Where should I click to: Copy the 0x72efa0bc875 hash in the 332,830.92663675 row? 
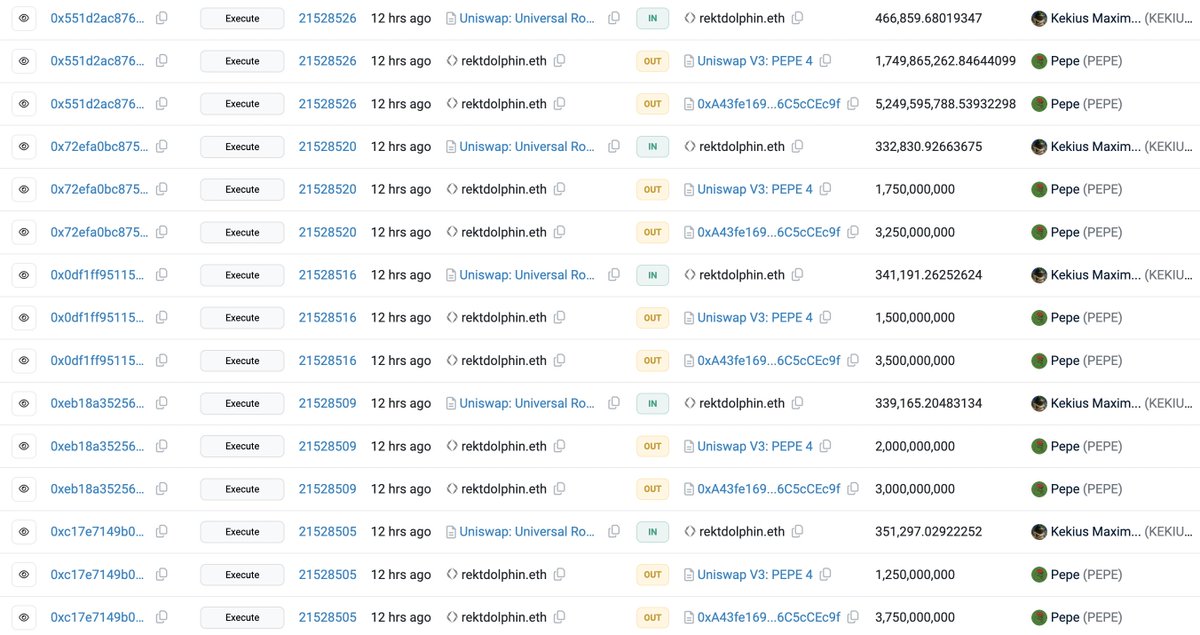point(162,147)
